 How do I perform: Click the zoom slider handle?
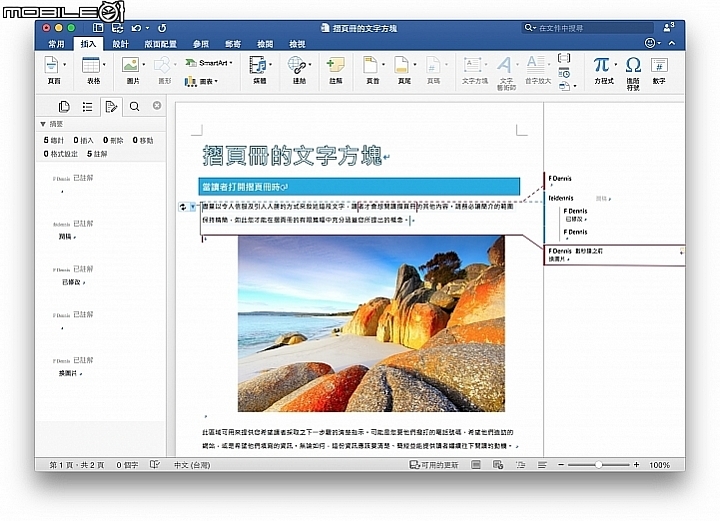pos(598,465)
